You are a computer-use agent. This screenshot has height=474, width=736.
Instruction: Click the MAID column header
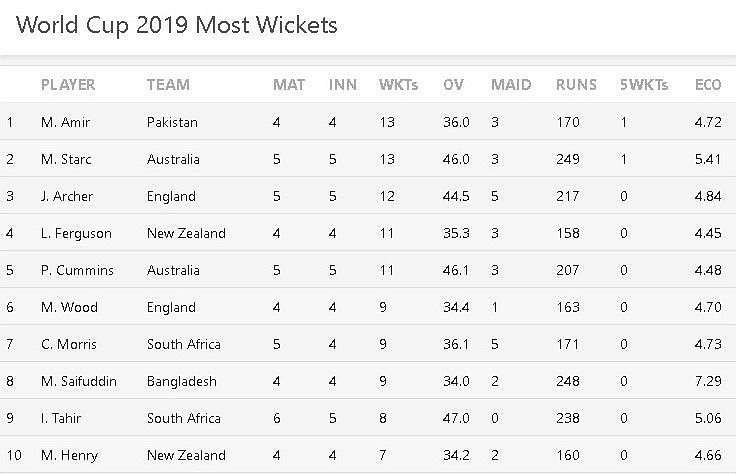coord(511,85)
